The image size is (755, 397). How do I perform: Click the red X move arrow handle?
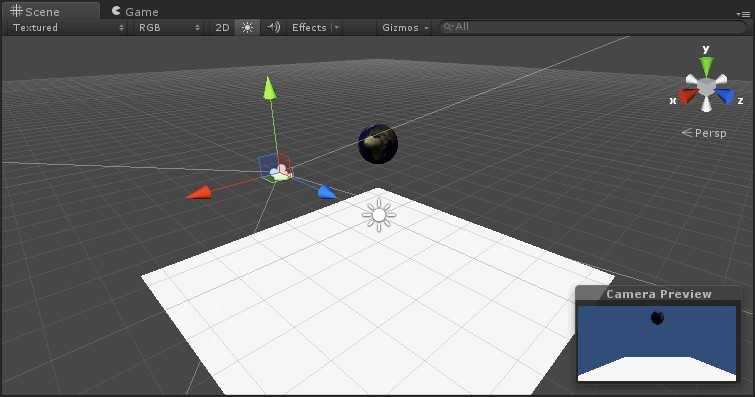coord(199,193)
